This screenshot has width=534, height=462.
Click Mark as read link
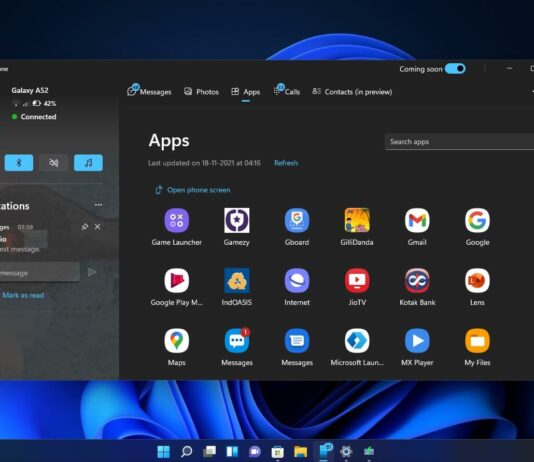pyautogui.click(x=23, y=295)
